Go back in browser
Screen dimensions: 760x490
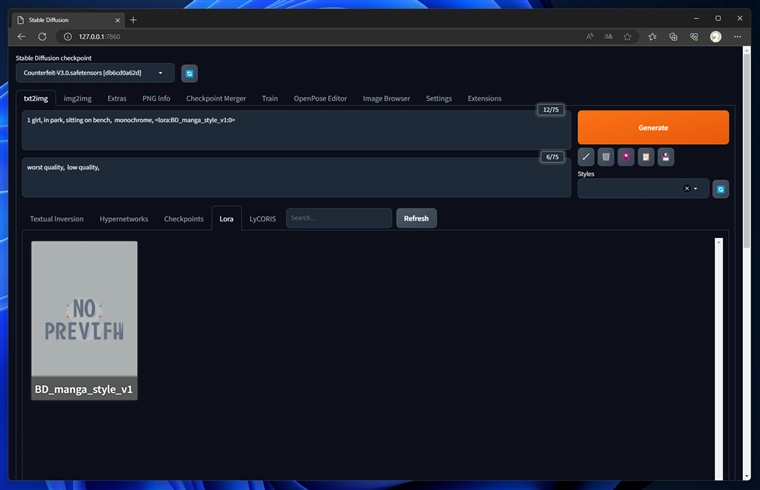[x=21, y=36]
